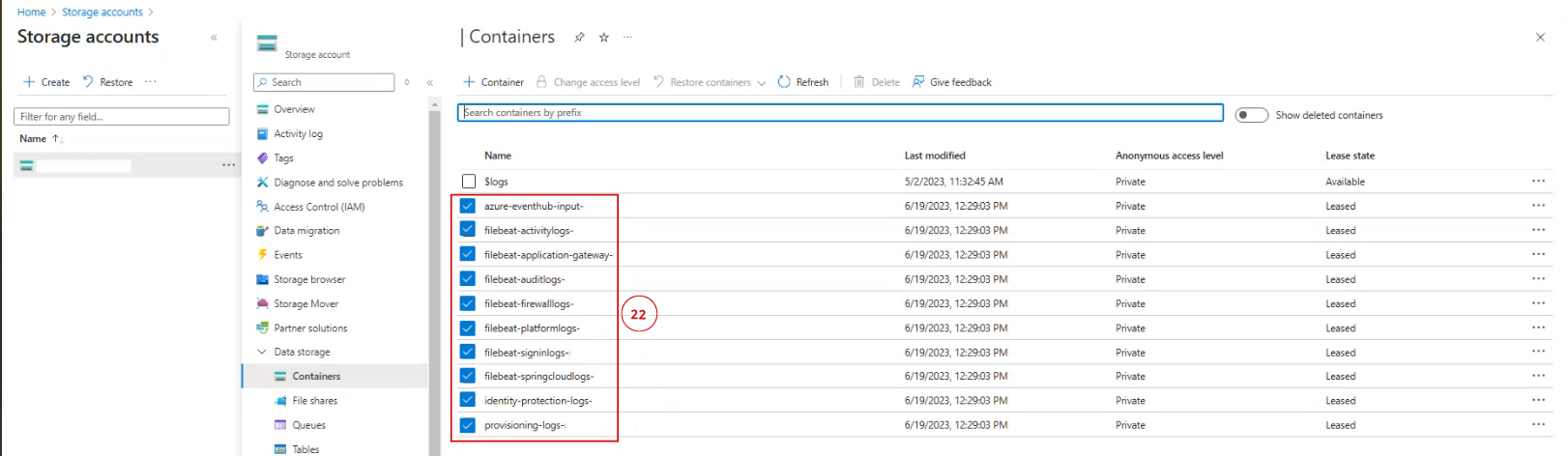The image size is (1568, 456).
Task: Open more options for identity-protection-logs- row
Action: pyautogui.click(x=1538, y=400)
